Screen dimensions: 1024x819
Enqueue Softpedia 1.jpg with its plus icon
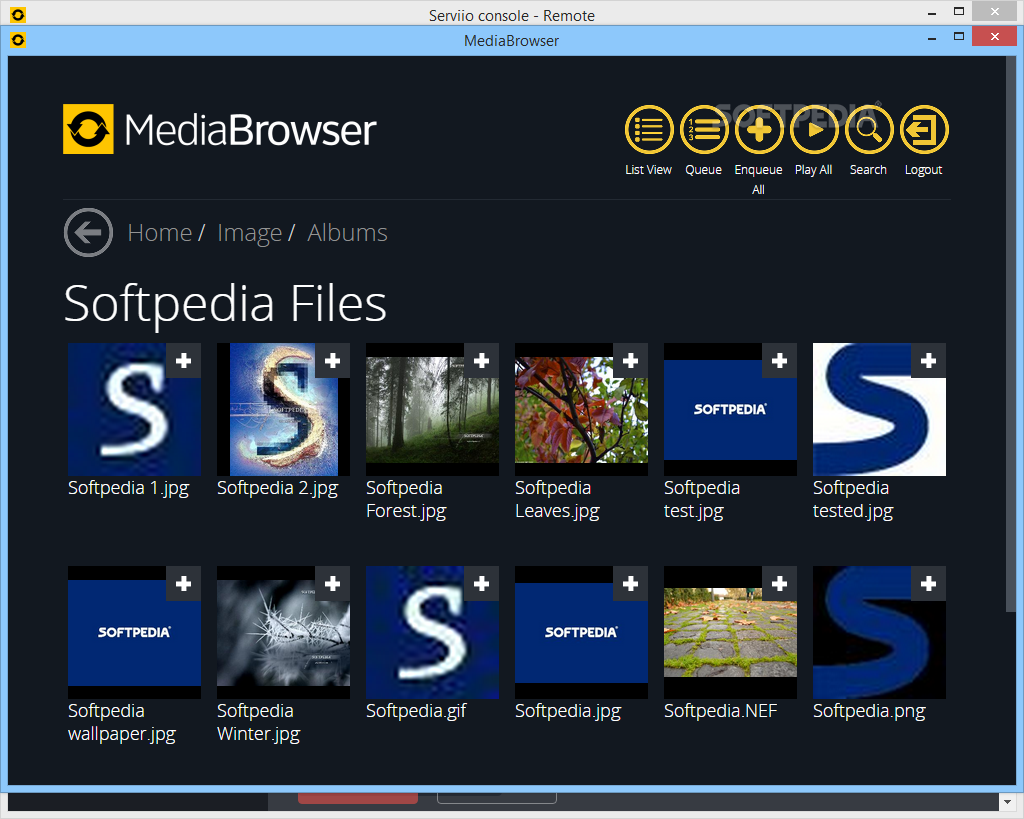(184, 361)
